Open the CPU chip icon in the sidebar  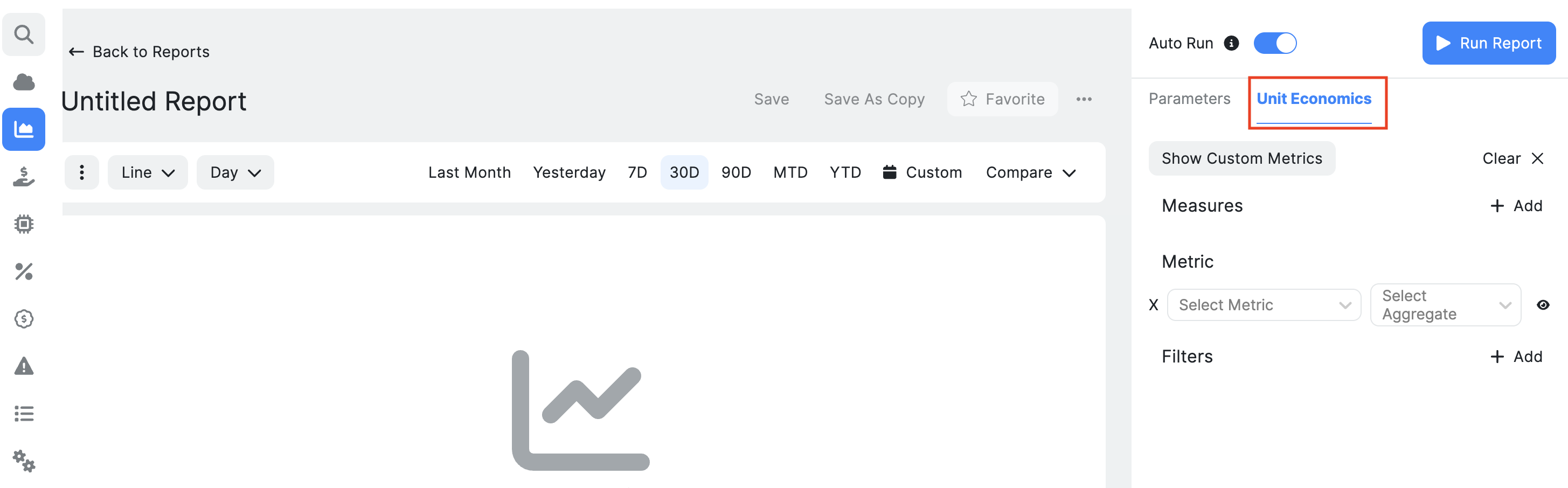coord(24,224)
